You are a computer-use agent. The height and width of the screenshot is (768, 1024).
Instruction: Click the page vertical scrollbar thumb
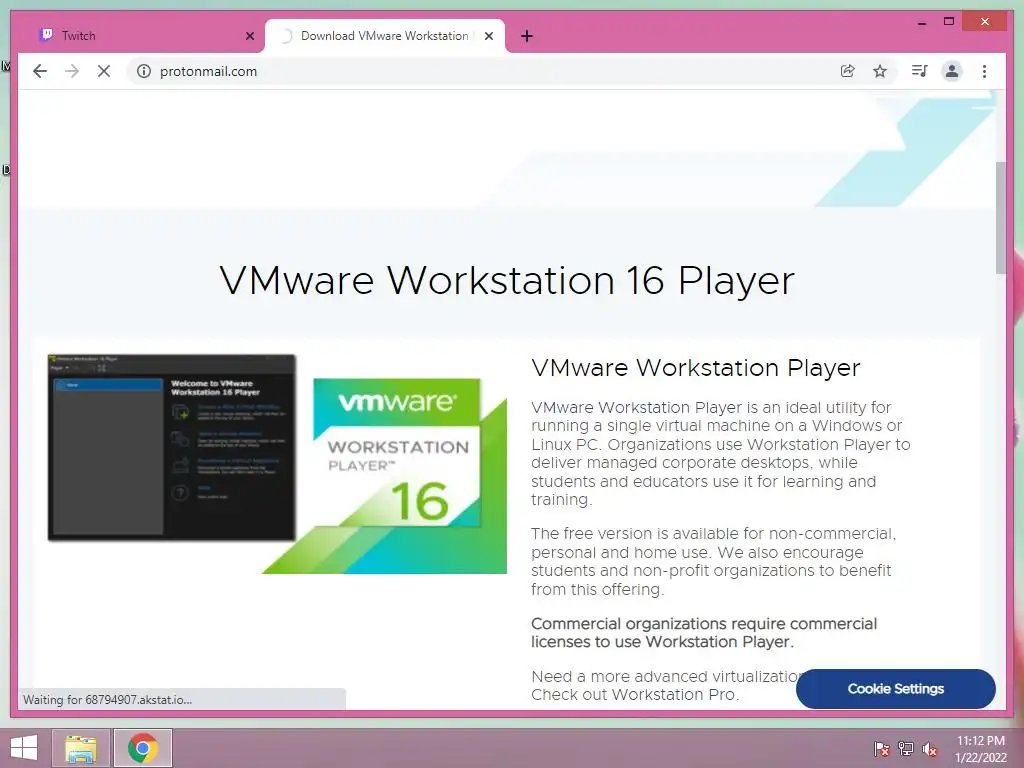point(1000,217)
